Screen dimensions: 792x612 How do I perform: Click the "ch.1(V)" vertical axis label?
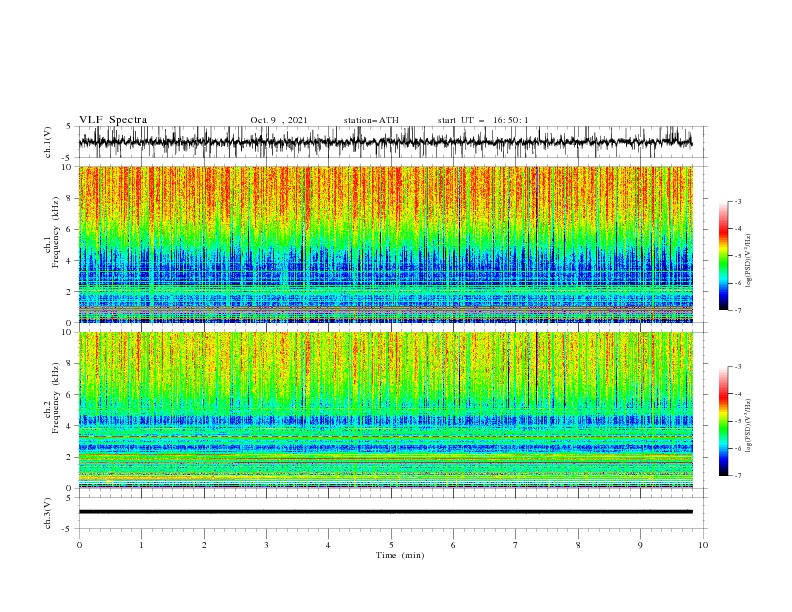(48, 142)
